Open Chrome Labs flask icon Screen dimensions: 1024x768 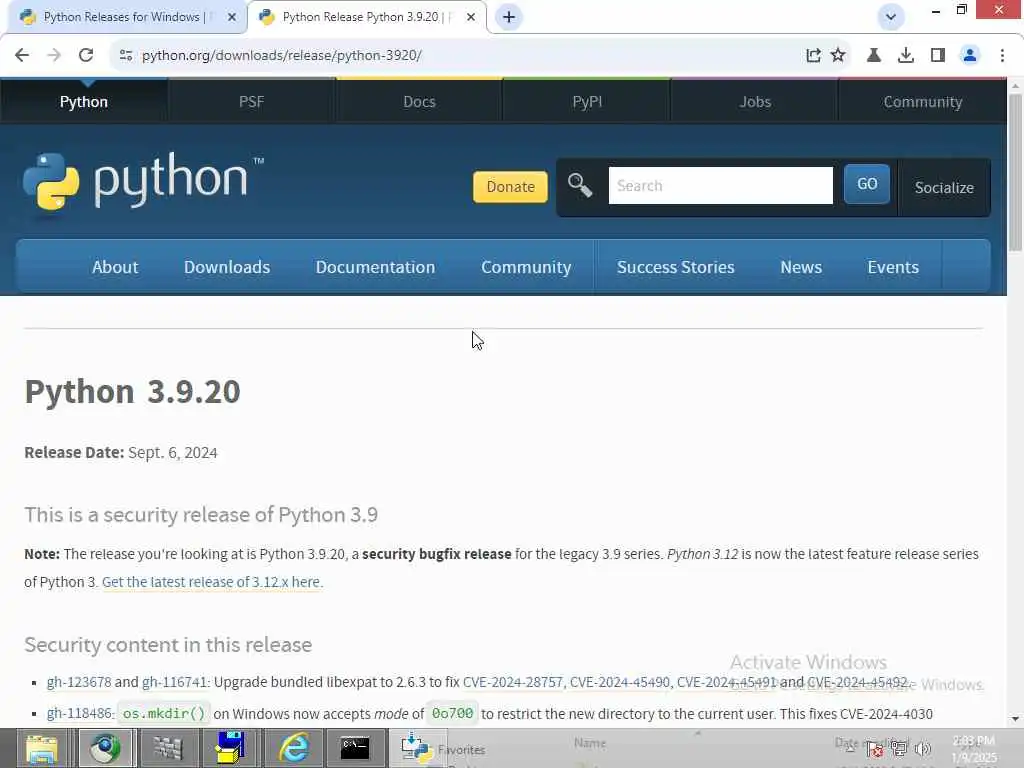[x=874, y=56]
